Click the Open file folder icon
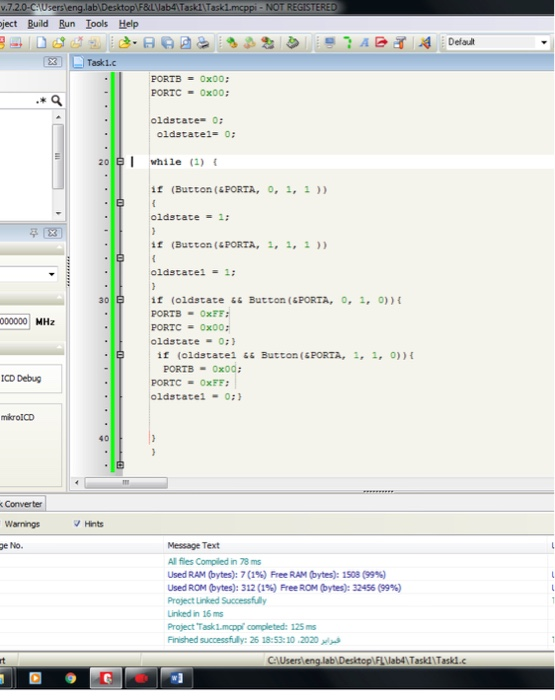Screen dimensions: 555x700 tap(125, 42)
